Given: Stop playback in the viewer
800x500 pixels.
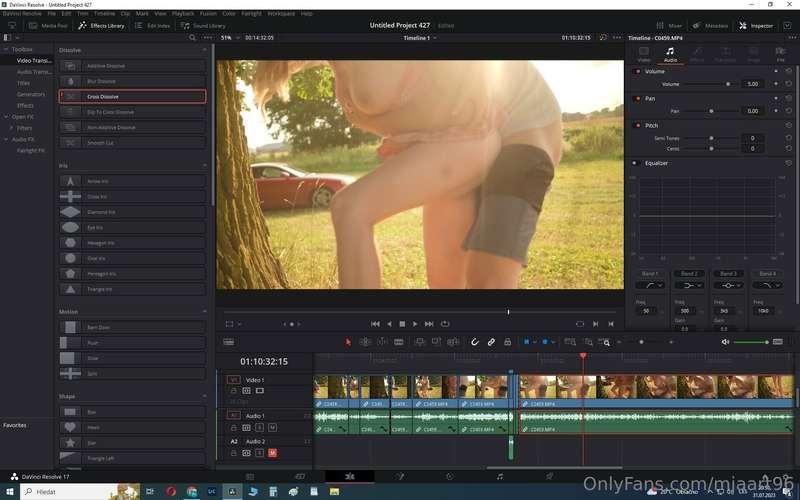Looking at the screenshot, I should (402, 324).
